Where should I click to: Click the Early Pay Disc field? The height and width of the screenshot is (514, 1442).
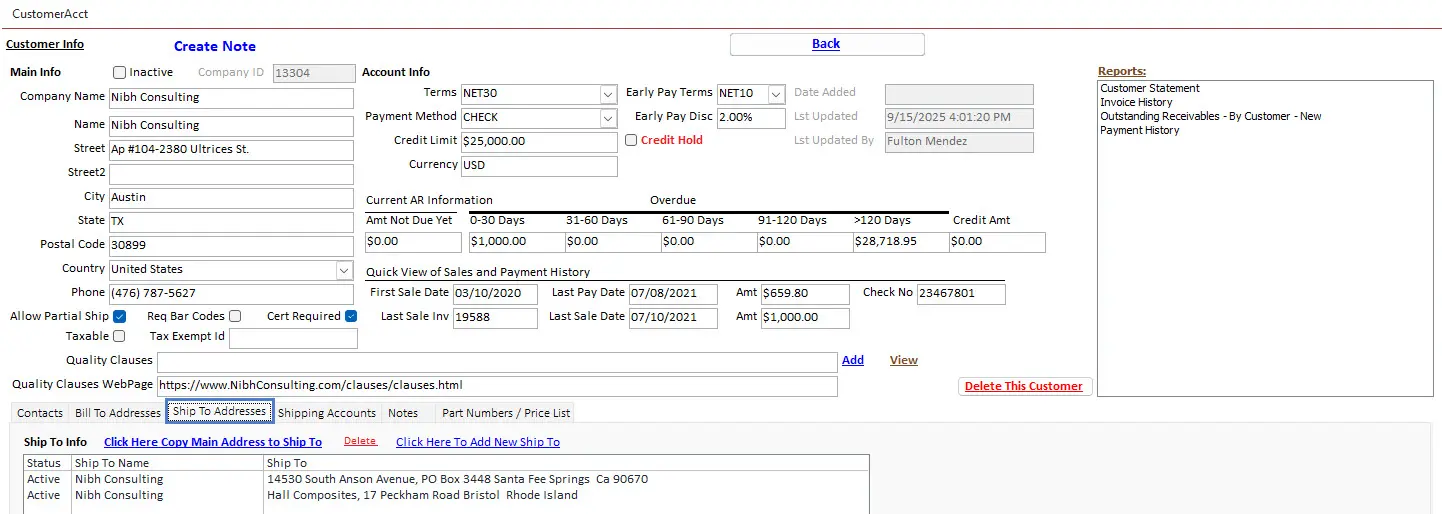point(751,118)
